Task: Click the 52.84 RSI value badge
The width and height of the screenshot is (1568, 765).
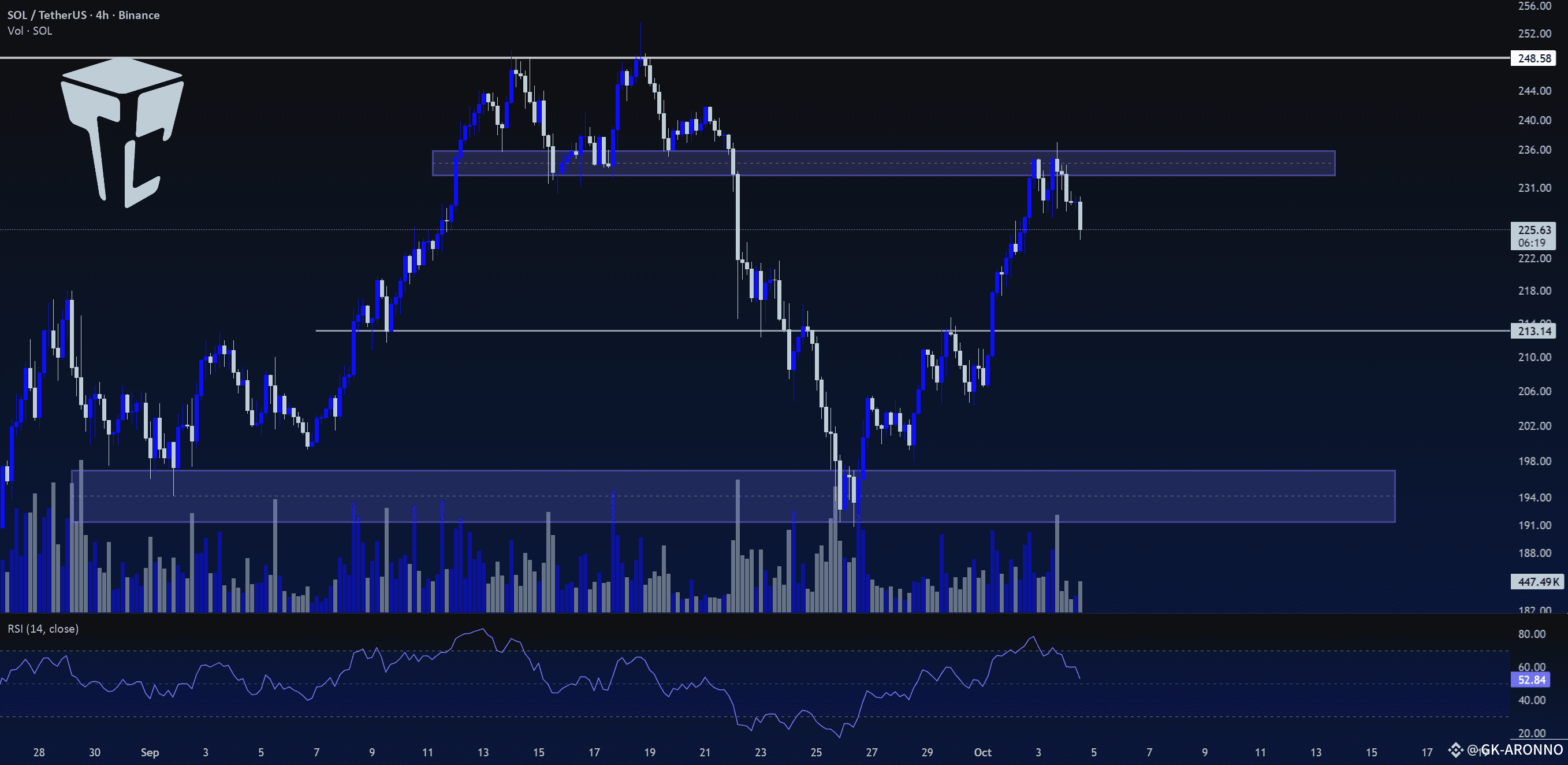Action: (1531, 679)
